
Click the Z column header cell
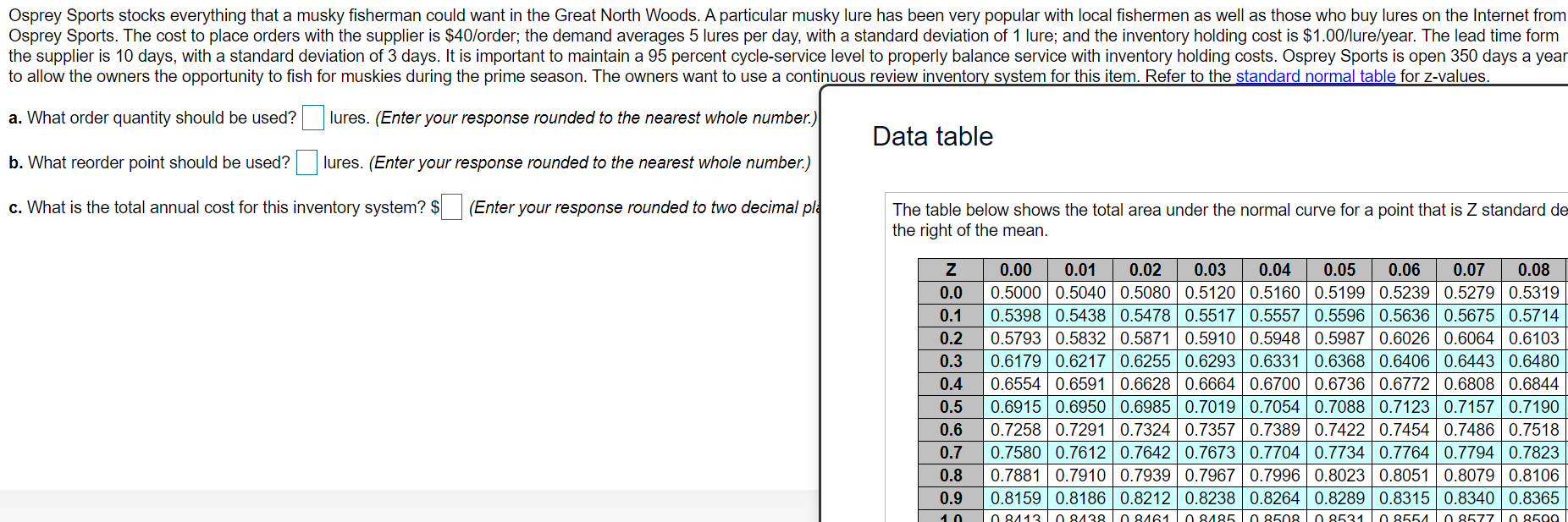tap(951, 270)
